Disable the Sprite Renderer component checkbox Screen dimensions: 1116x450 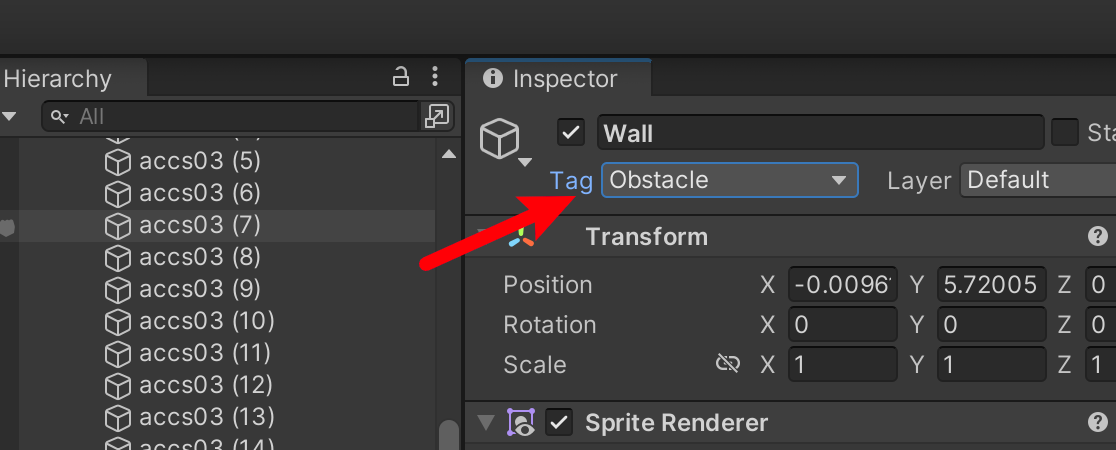pyautogui.click(x=559, y=422)
